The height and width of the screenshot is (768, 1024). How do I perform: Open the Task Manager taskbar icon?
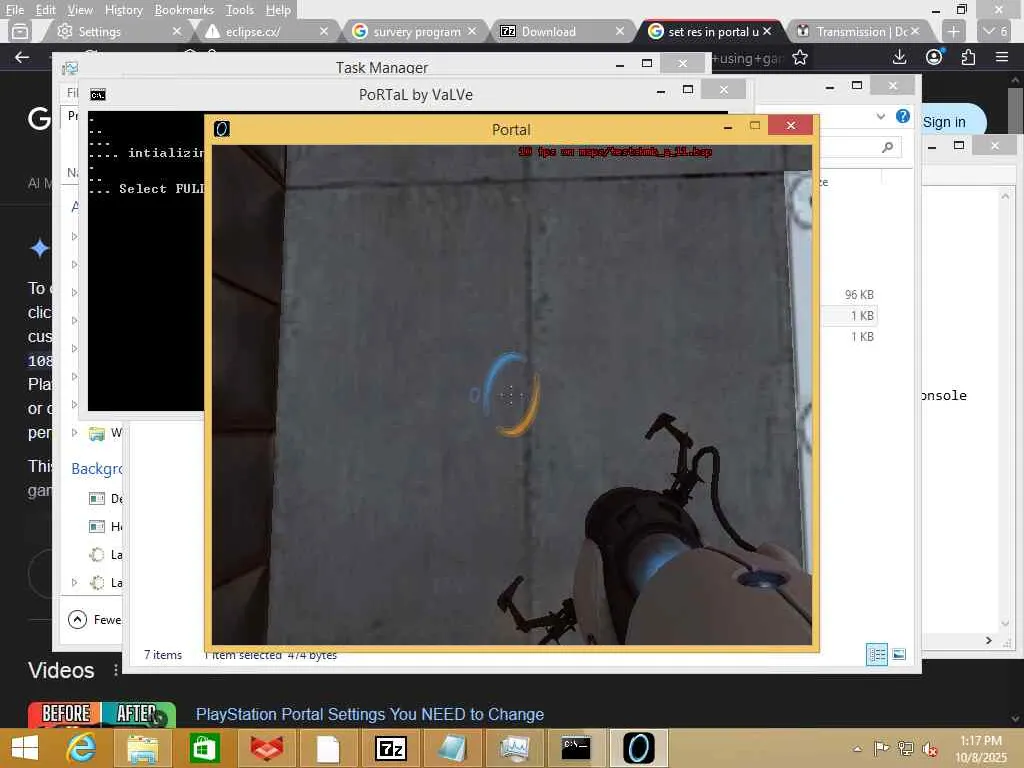point(514,748)
